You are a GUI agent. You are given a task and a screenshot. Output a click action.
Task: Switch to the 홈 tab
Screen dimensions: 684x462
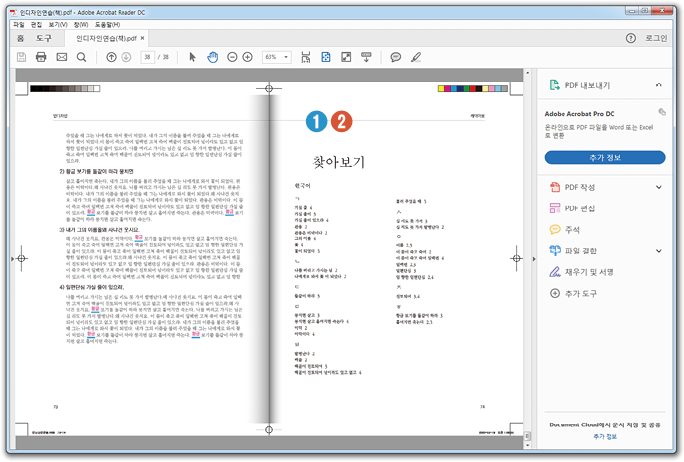[21, 38]
